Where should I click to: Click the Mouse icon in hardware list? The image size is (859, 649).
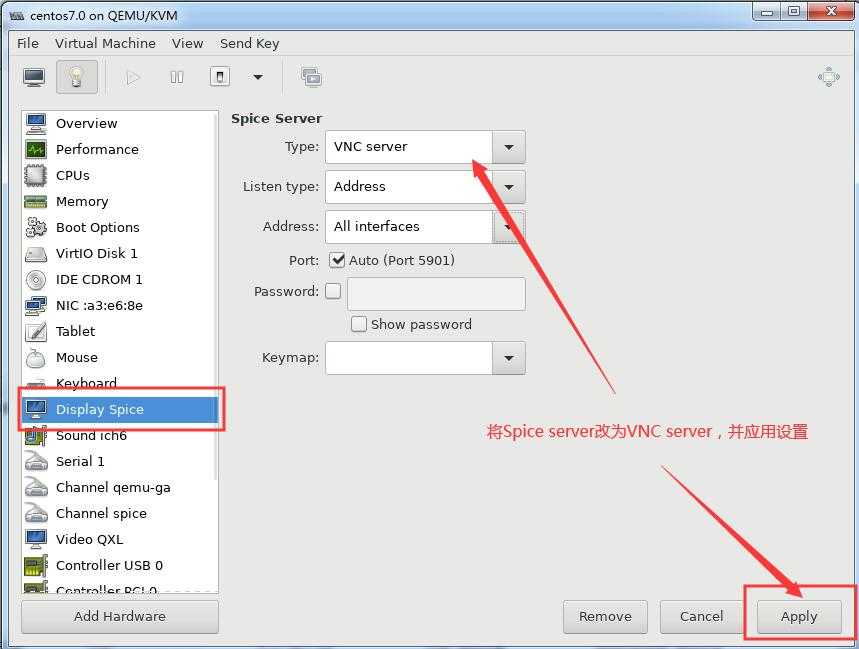[36, 358]
